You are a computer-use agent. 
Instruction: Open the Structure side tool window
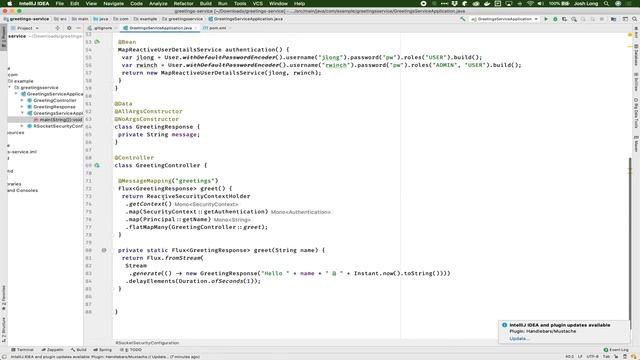4,331
